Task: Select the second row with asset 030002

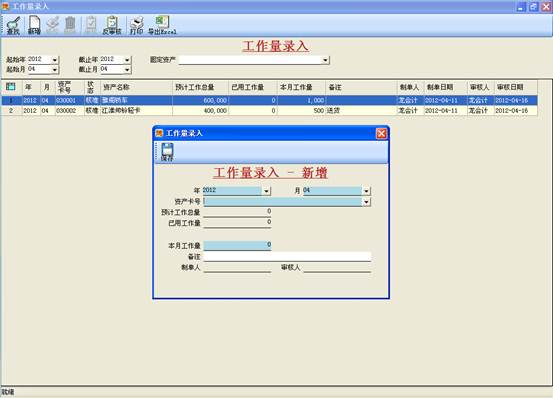Action: coord(269,111)
